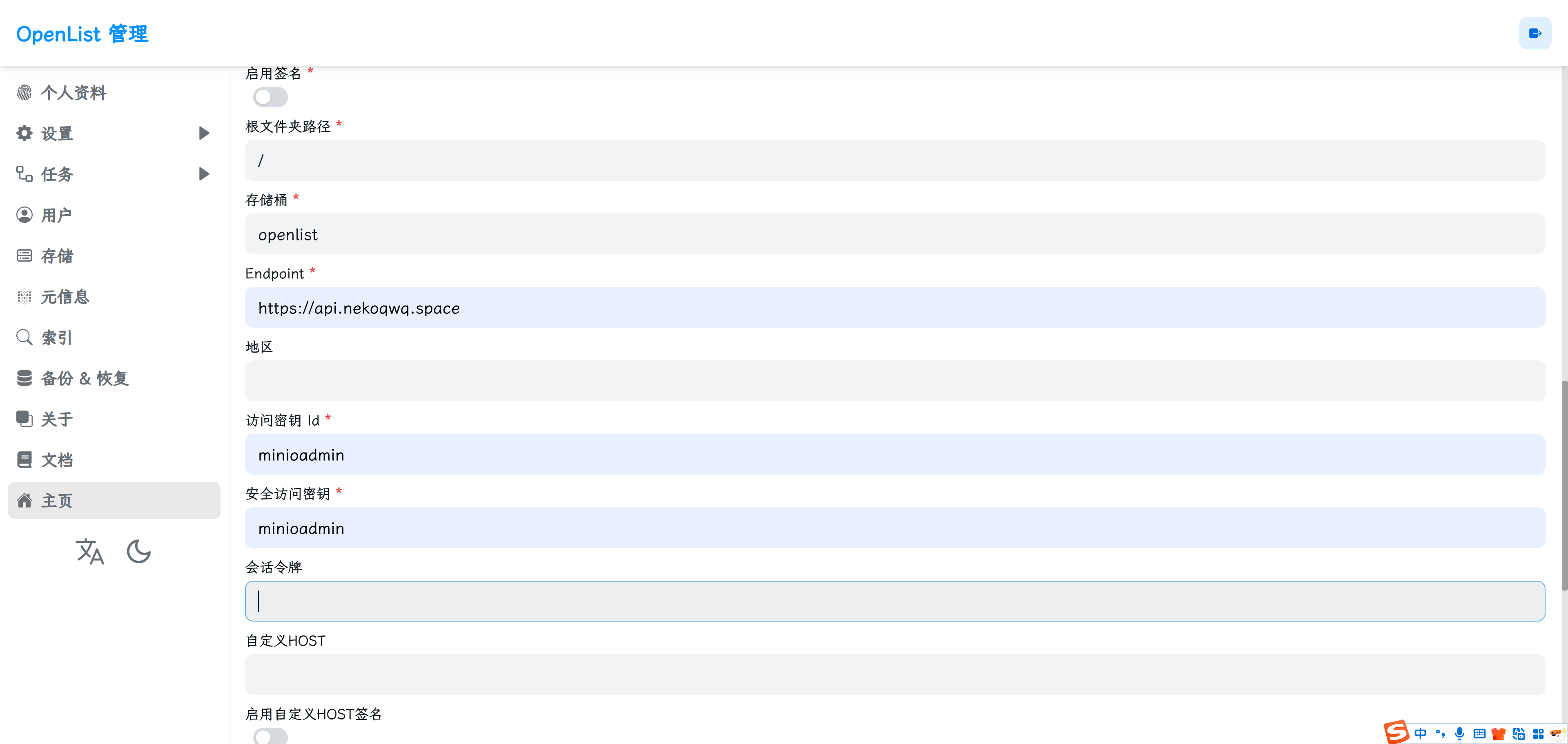Click the 存储桶 field containing openlist
The image size is (1568, 744).
click(x=895, y=234)
